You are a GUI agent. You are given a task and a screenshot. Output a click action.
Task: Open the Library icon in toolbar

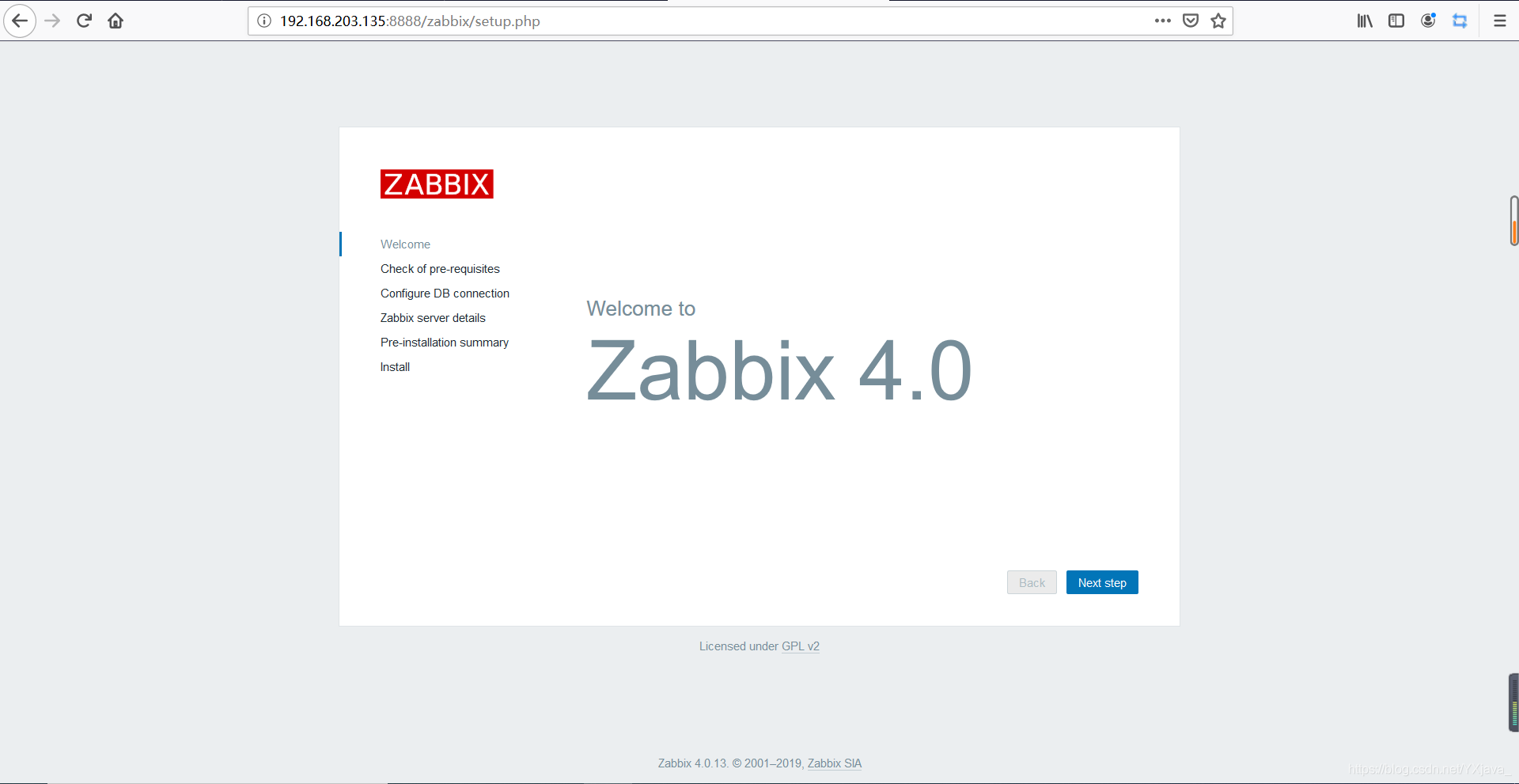click(x=1365, y=21)
